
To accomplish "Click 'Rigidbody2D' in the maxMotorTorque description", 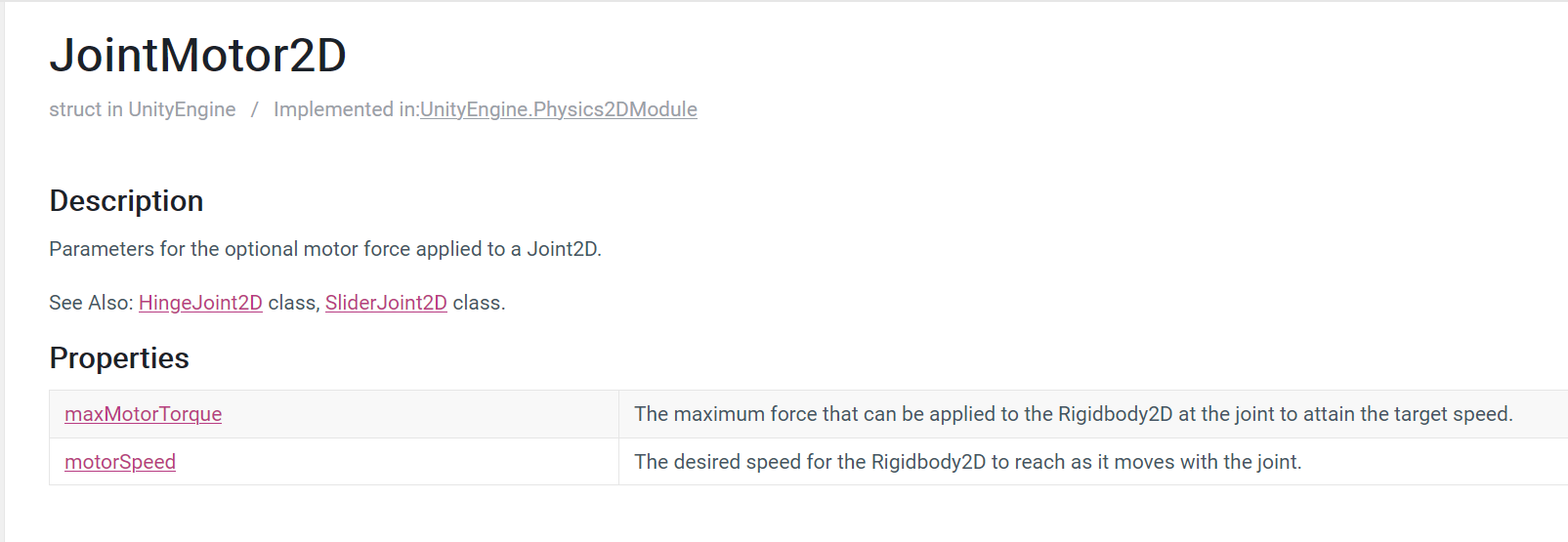I will (x=1115, y=414).
